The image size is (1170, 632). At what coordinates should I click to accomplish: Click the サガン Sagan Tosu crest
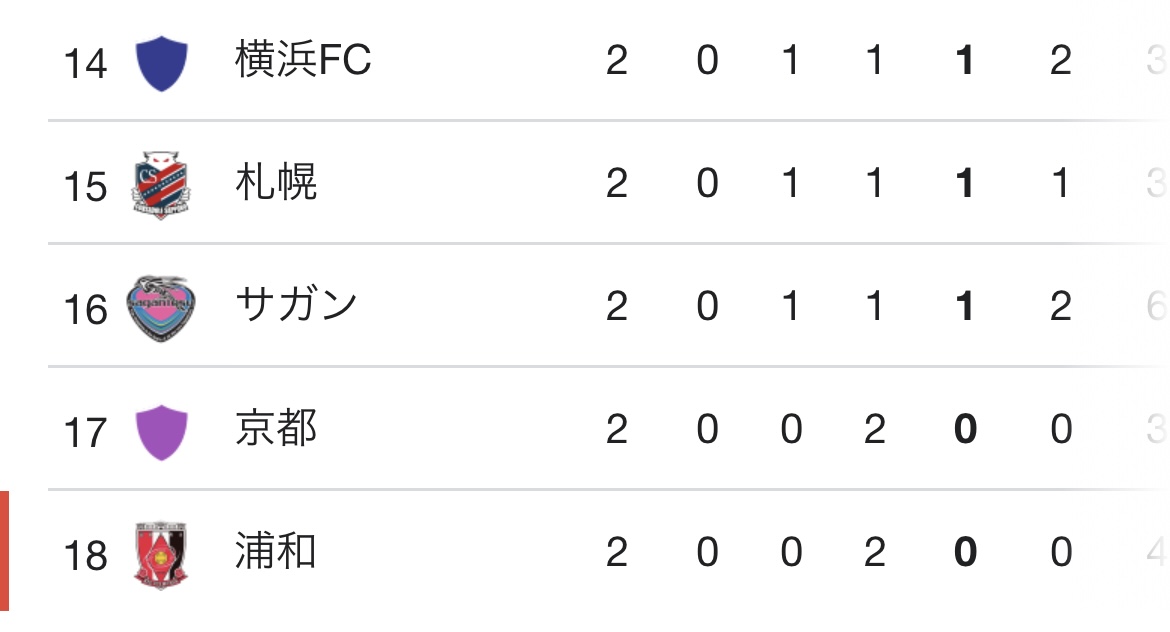[160, 308]
